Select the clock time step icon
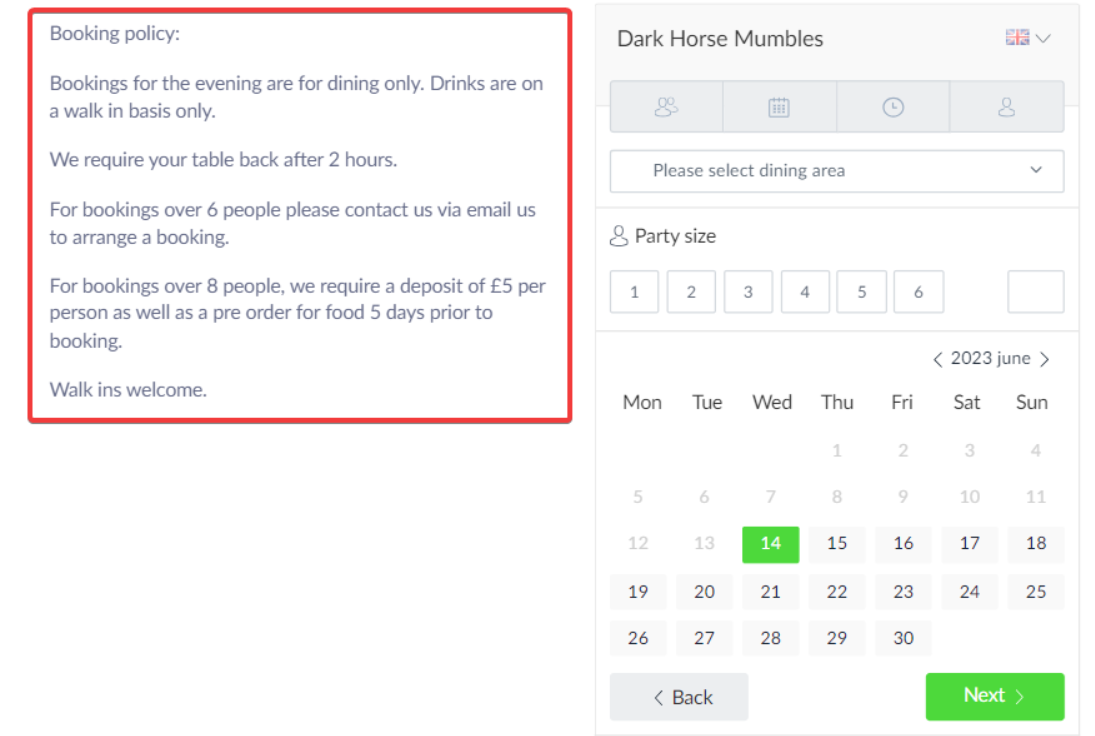1095x736 pixels. [893, 107]
